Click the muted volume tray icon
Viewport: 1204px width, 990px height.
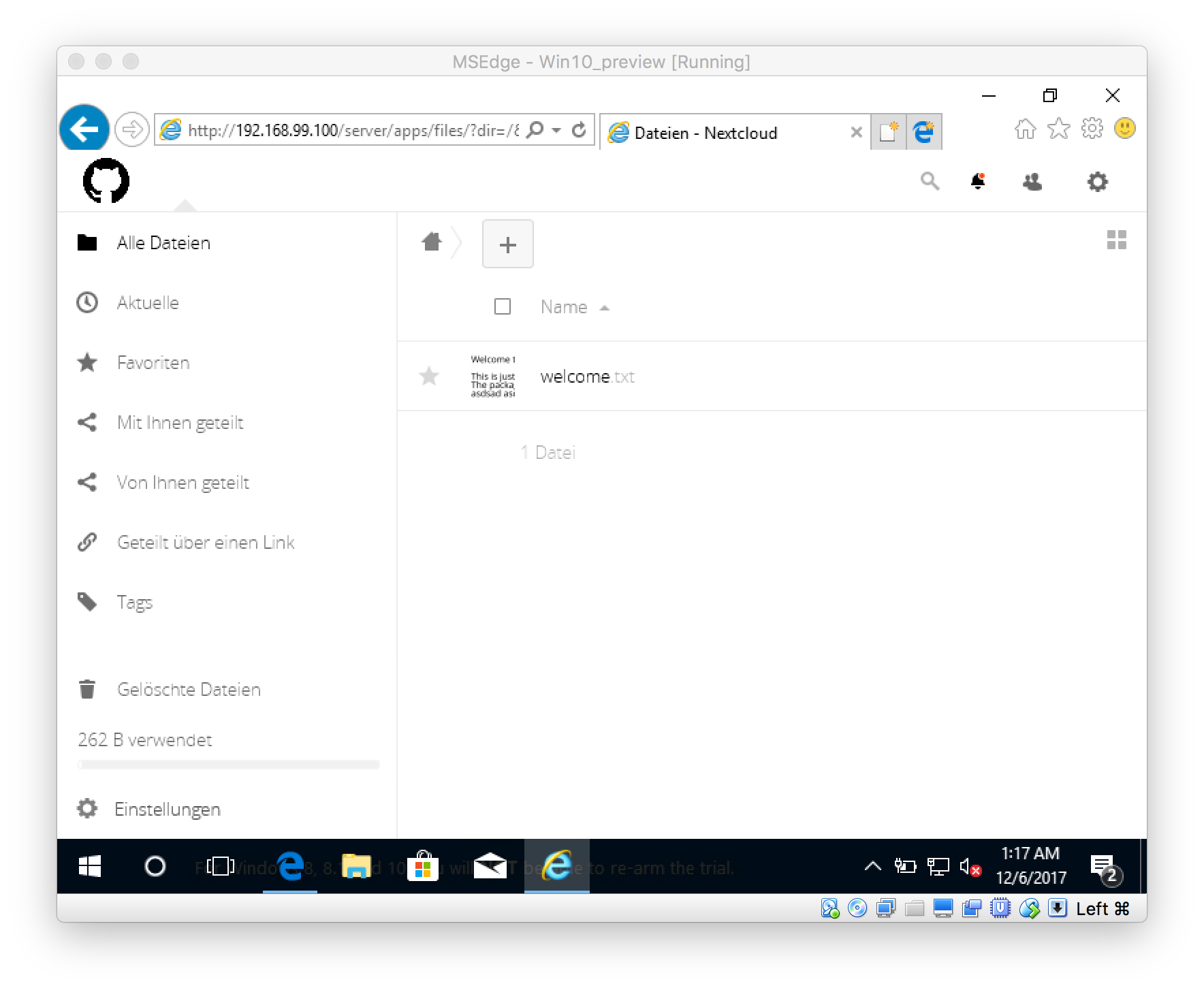pos(970,867)
